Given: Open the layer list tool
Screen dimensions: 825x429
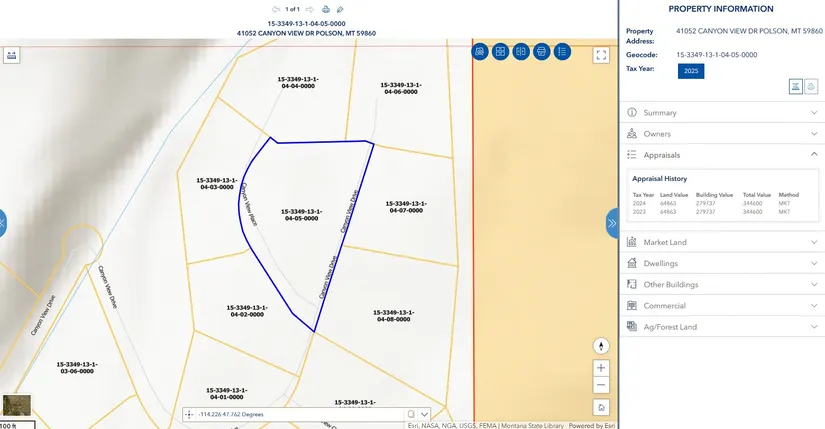Looking at the screenshot, I should tap(562, 51).
